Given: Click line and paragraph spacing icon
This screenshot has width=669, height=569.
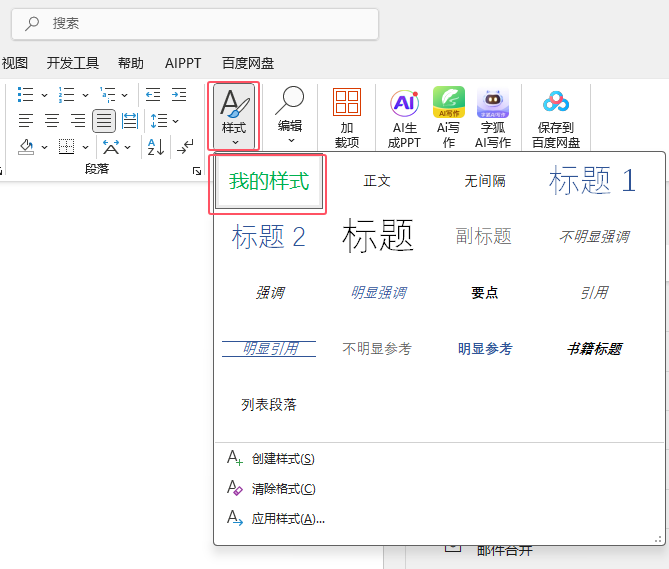Looking at the screenshot, I should pyautogui.click(x=159, y=121).
